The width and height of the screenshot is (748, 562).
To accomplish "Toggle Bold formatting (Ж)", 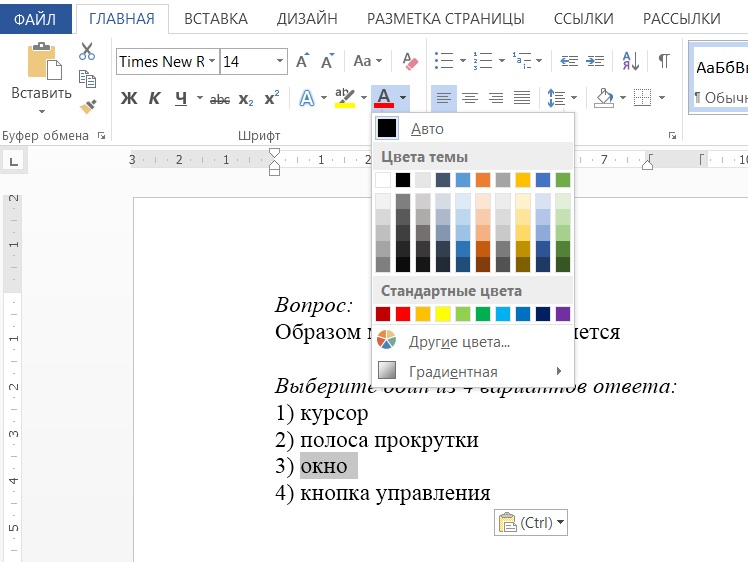I will pyautogui.click(x=128, y=98).
